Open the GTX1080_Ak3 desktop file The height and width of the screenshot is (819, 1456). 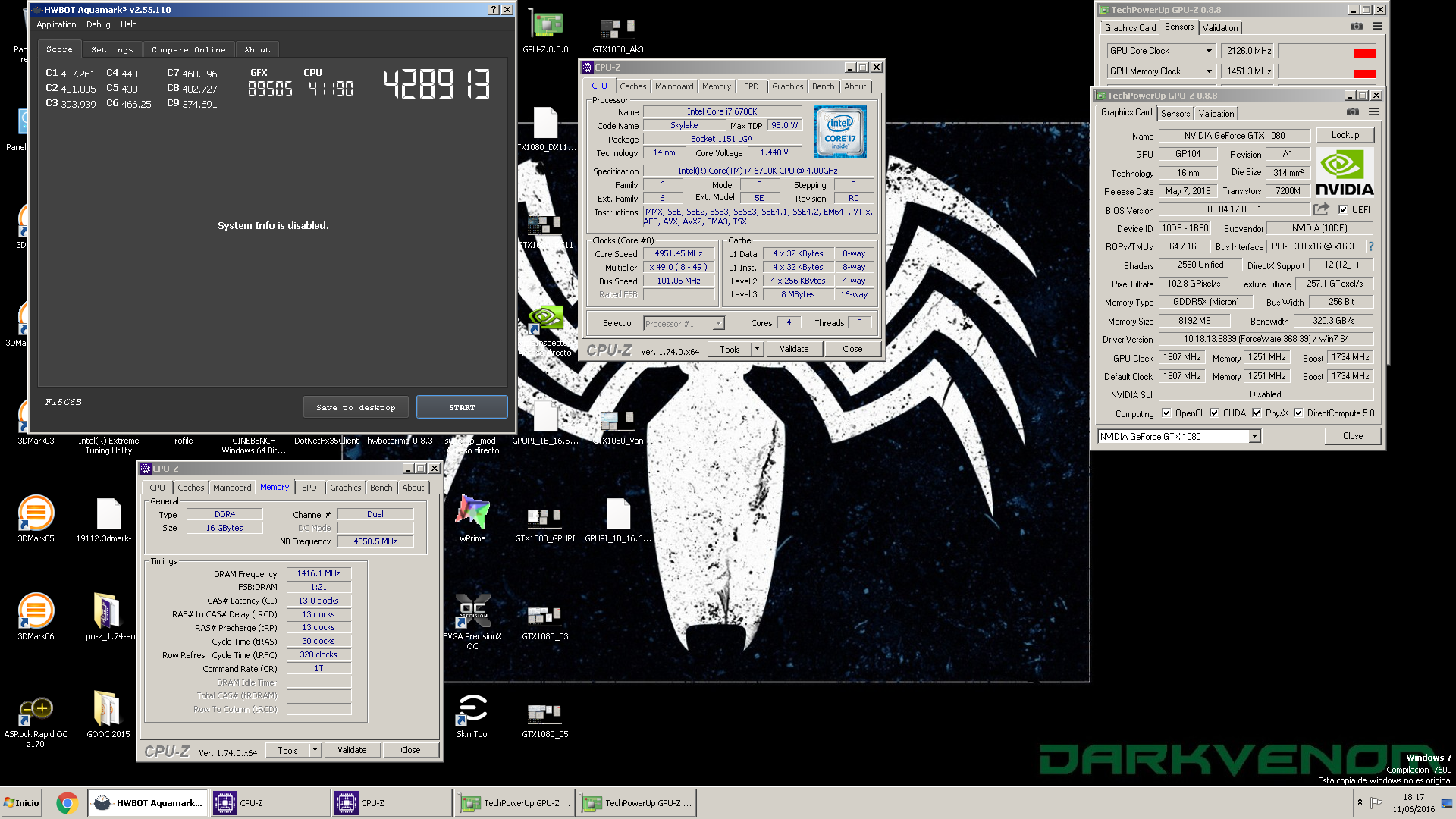tap(618, 36)
